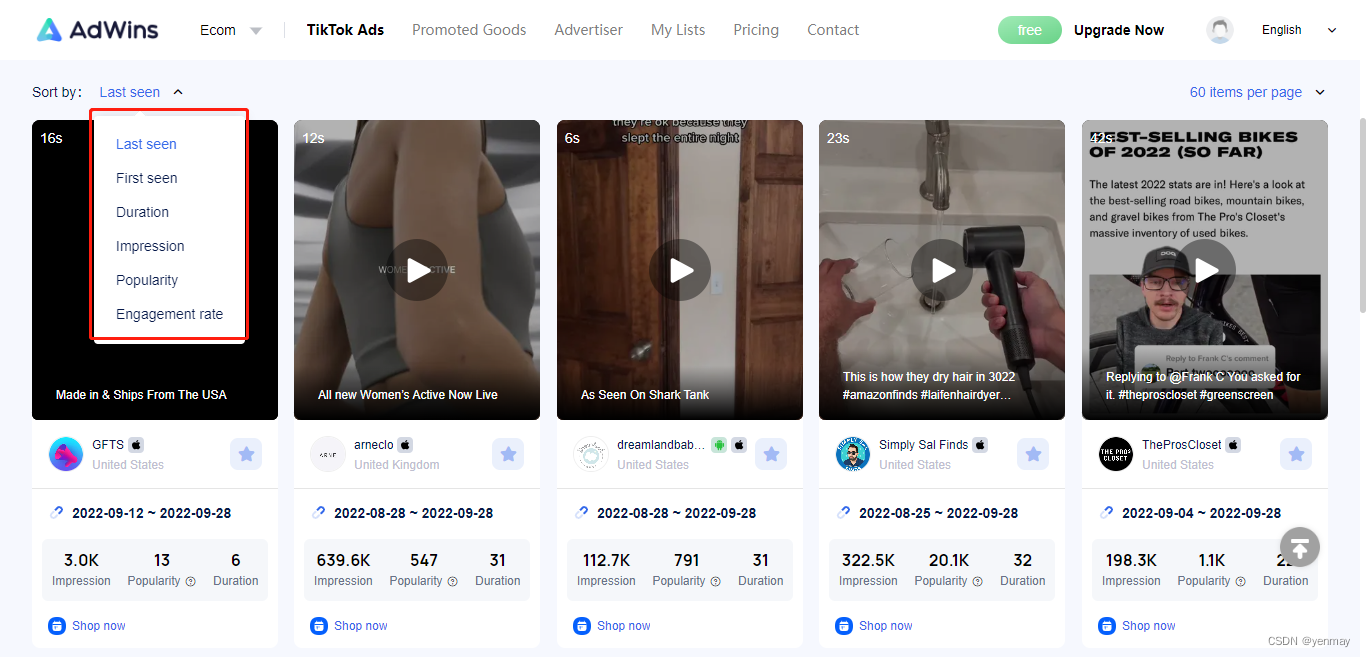Go to TikTok Ads tab
This screenshot has height=657, width=1366.
tap(345, 30)
